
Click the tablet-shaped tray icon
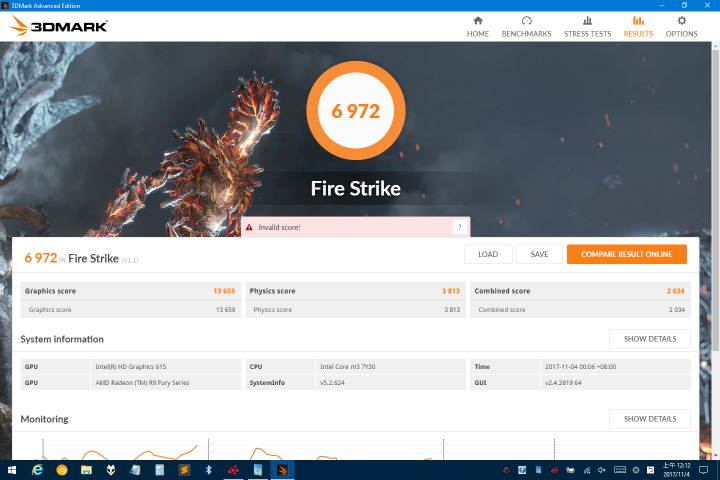(538, 470)
